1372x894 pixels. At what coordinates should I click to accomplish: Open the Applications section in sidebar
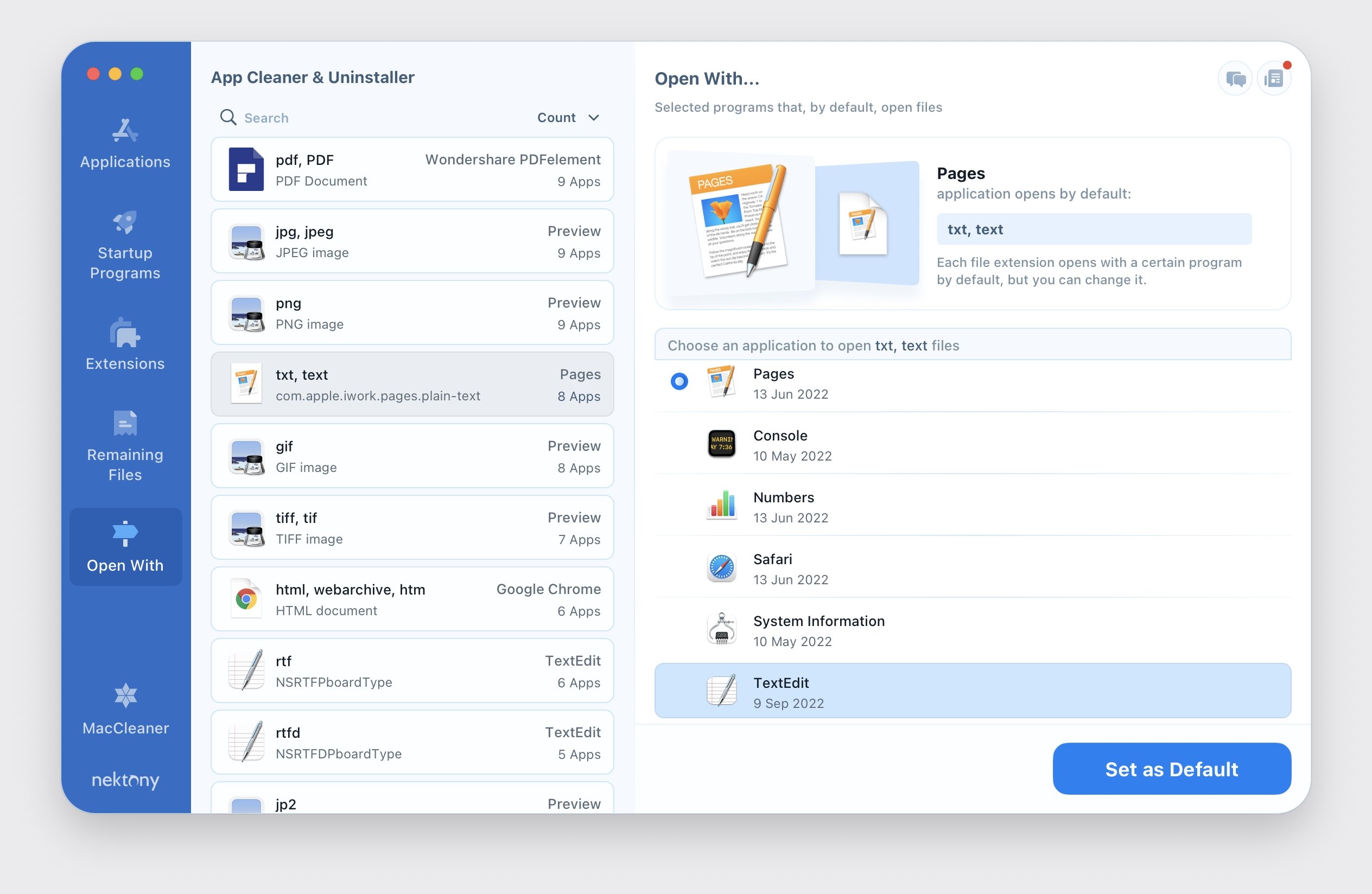pyautogui.click(x=125, y=144)
